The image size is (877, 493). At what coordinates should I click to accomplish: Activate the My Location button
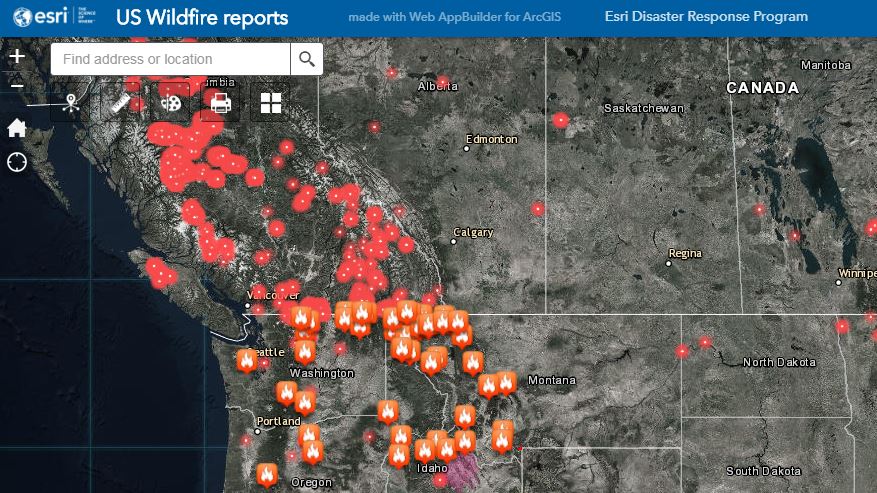pyautogui.click(x=17, y=162)
